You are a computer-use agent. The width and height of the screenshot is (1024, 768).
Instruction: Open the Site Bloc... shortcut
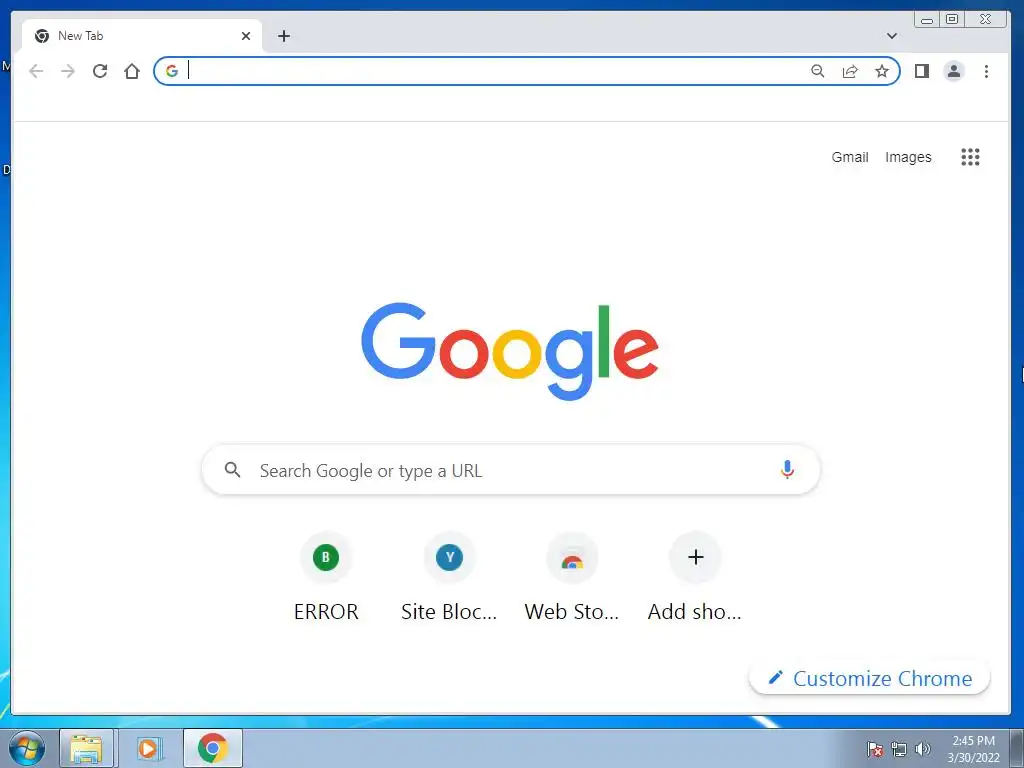pyautogui.click(x=449, y=577)
